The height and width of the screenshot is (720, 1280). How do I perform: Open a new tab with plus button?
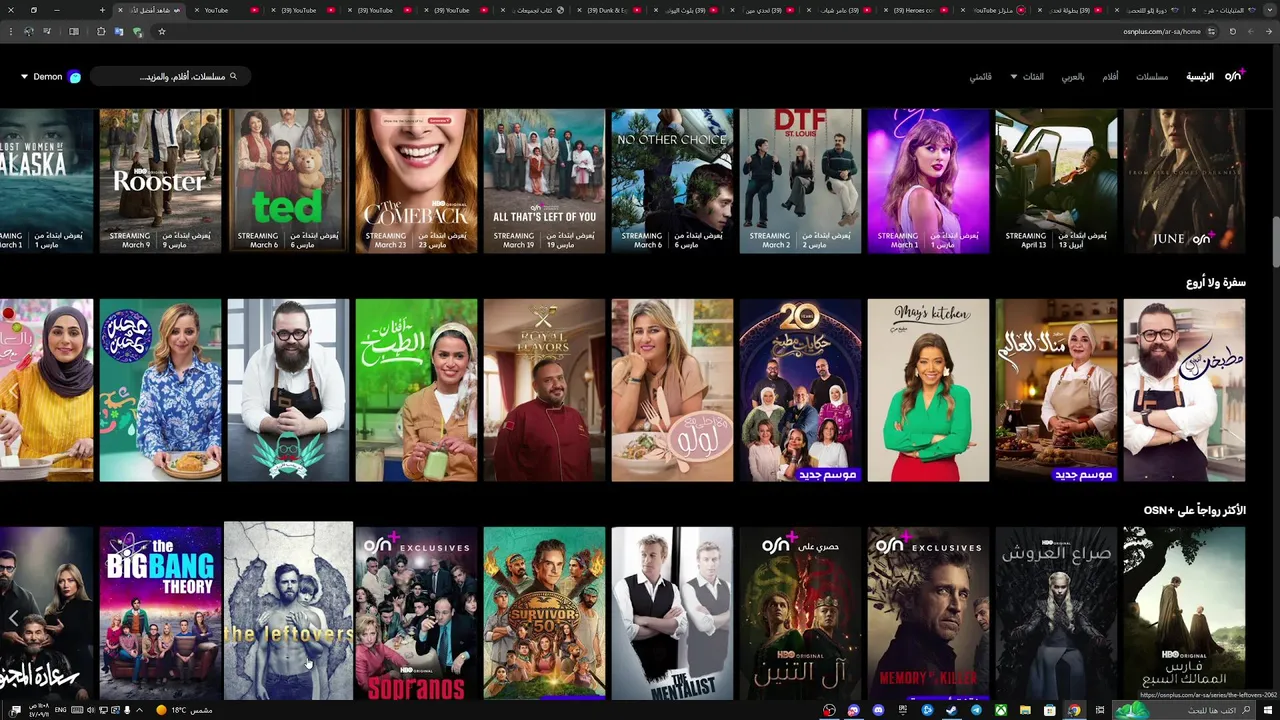pyautogui.click(x=102, y=10)
